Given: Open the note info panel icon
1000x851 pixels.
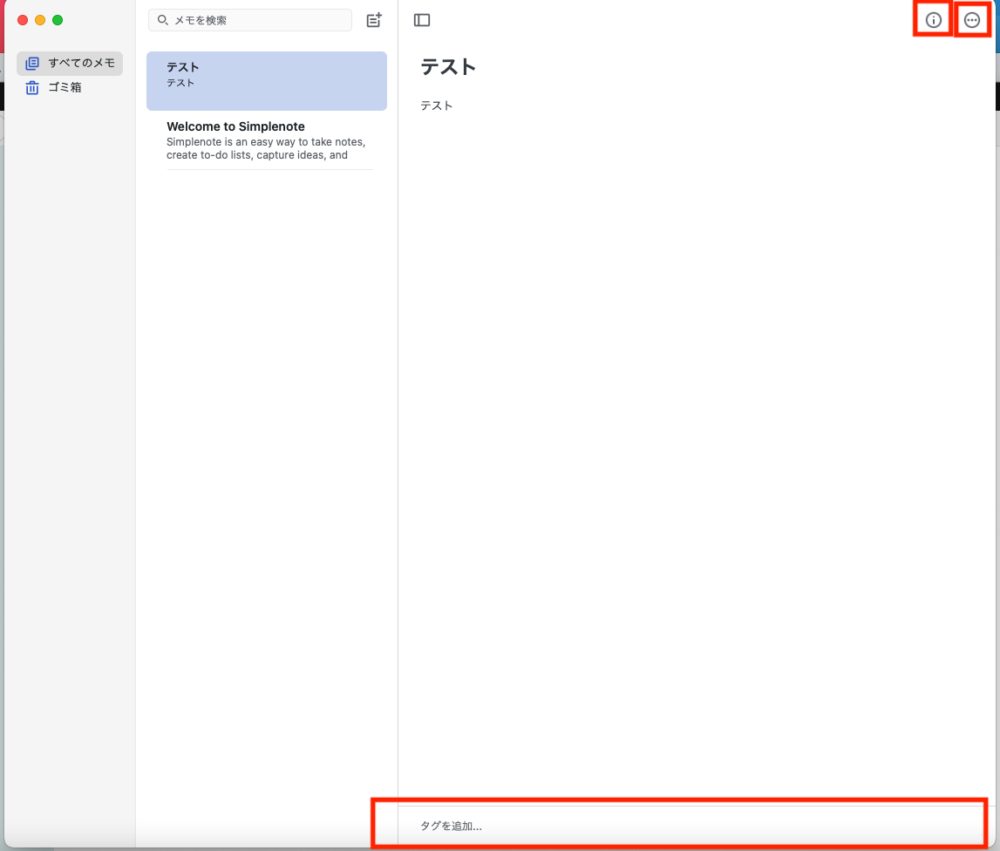Looking at the screenshot, I should pyautogui.click(x=933, y=20).
